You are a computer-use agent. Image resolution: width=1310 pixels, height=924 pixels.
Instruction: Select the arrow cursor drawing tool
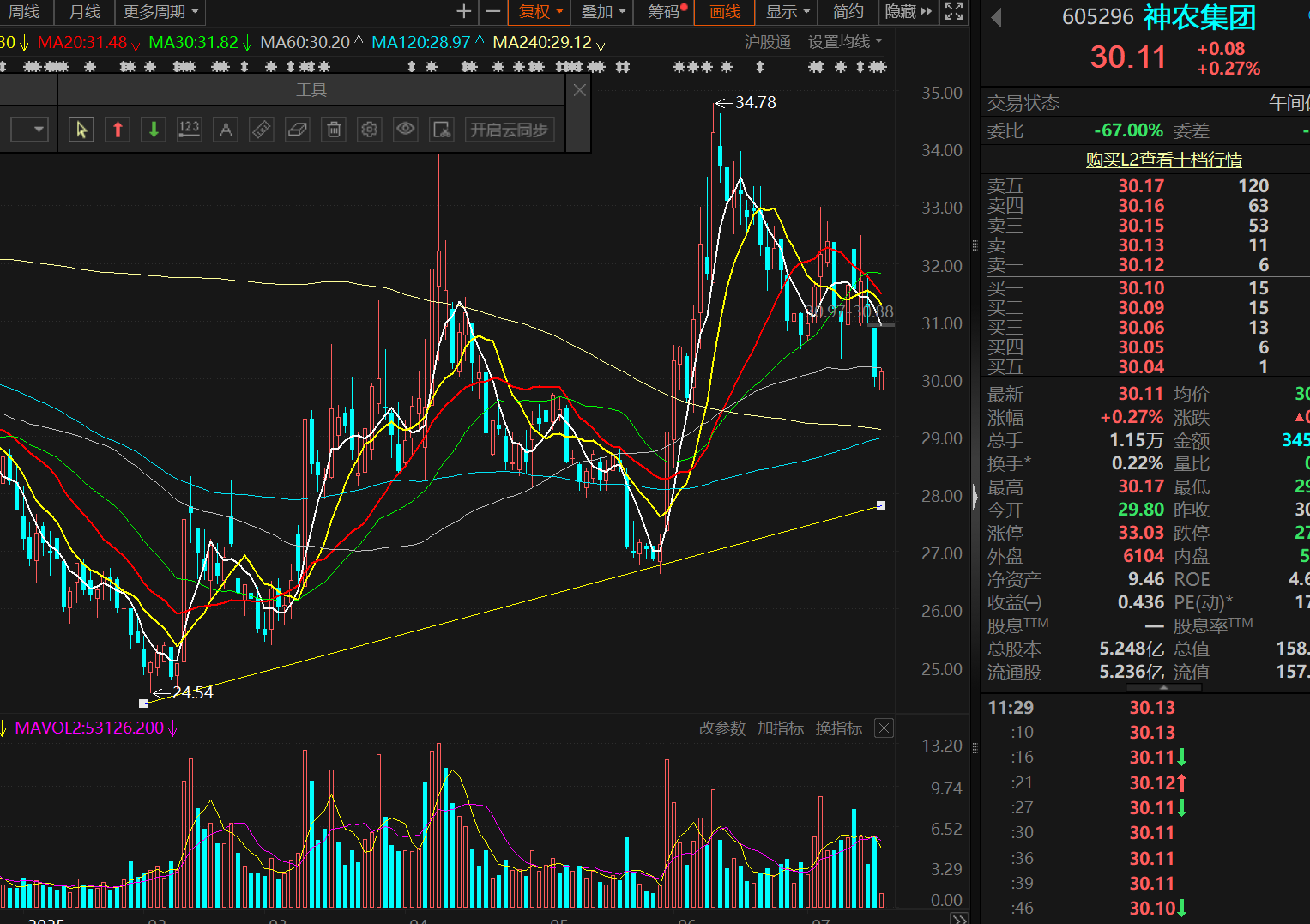(81, 130)
